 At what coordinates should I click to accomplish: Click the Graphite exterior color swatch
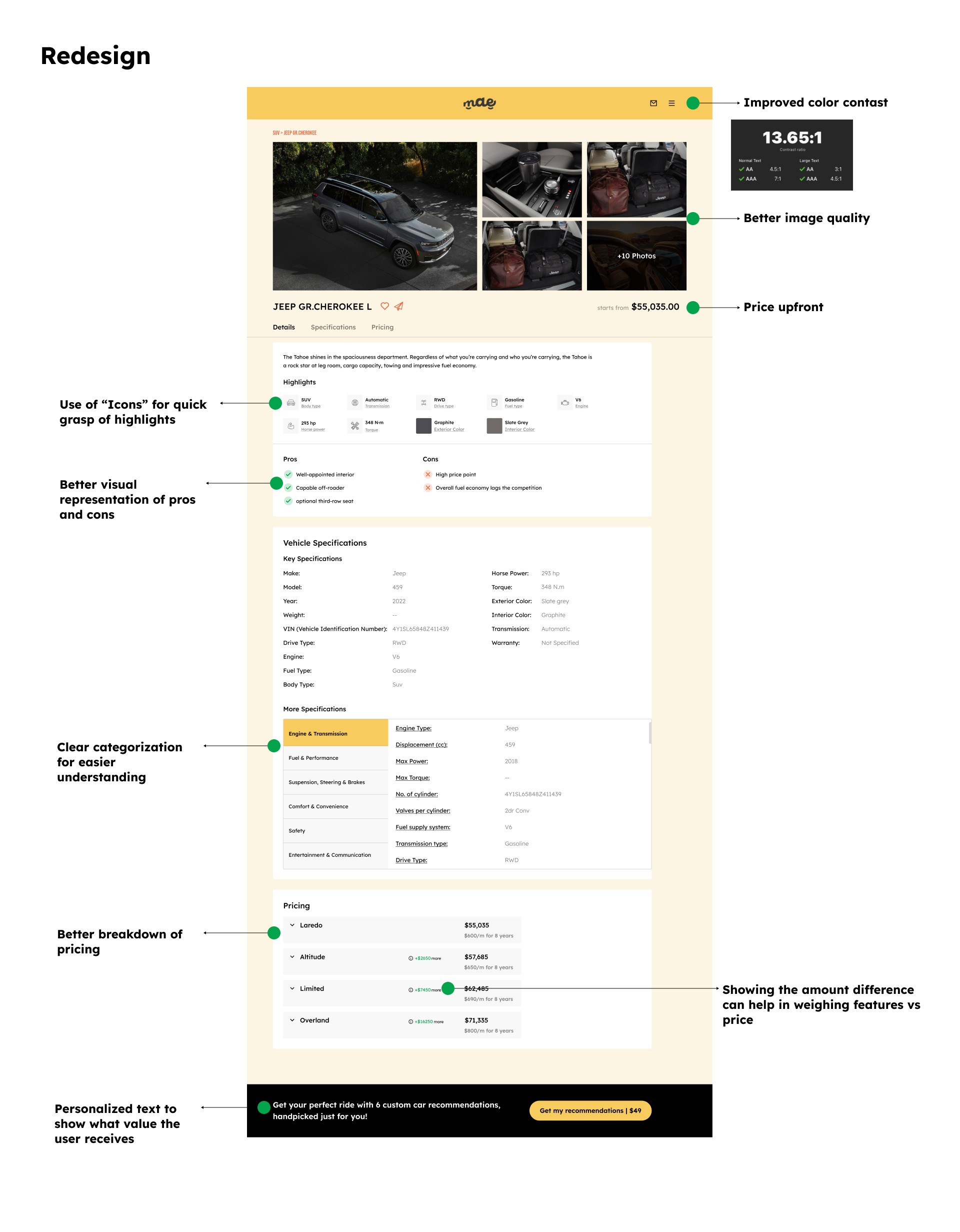coord(423,426)
